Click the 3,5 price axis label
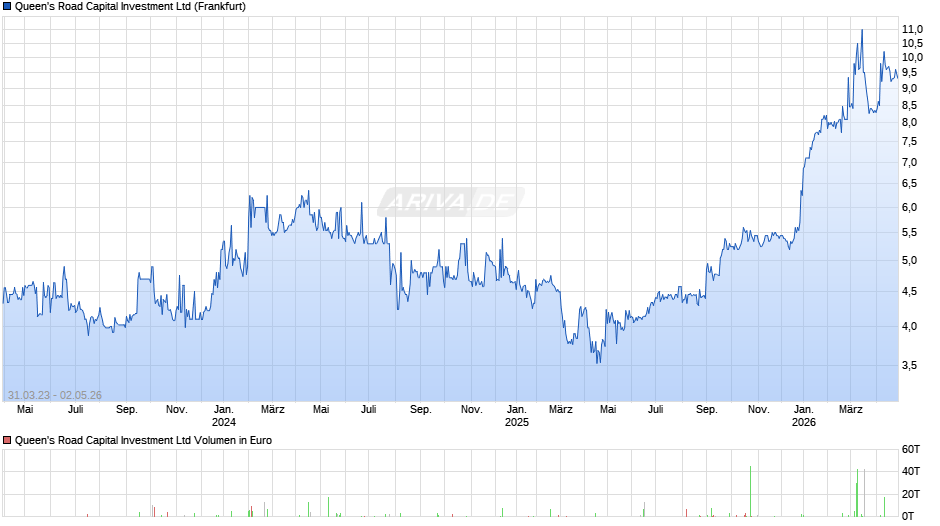Image resolution: width=940 pixels, height=526 pixels. click(x=909, y=365)
